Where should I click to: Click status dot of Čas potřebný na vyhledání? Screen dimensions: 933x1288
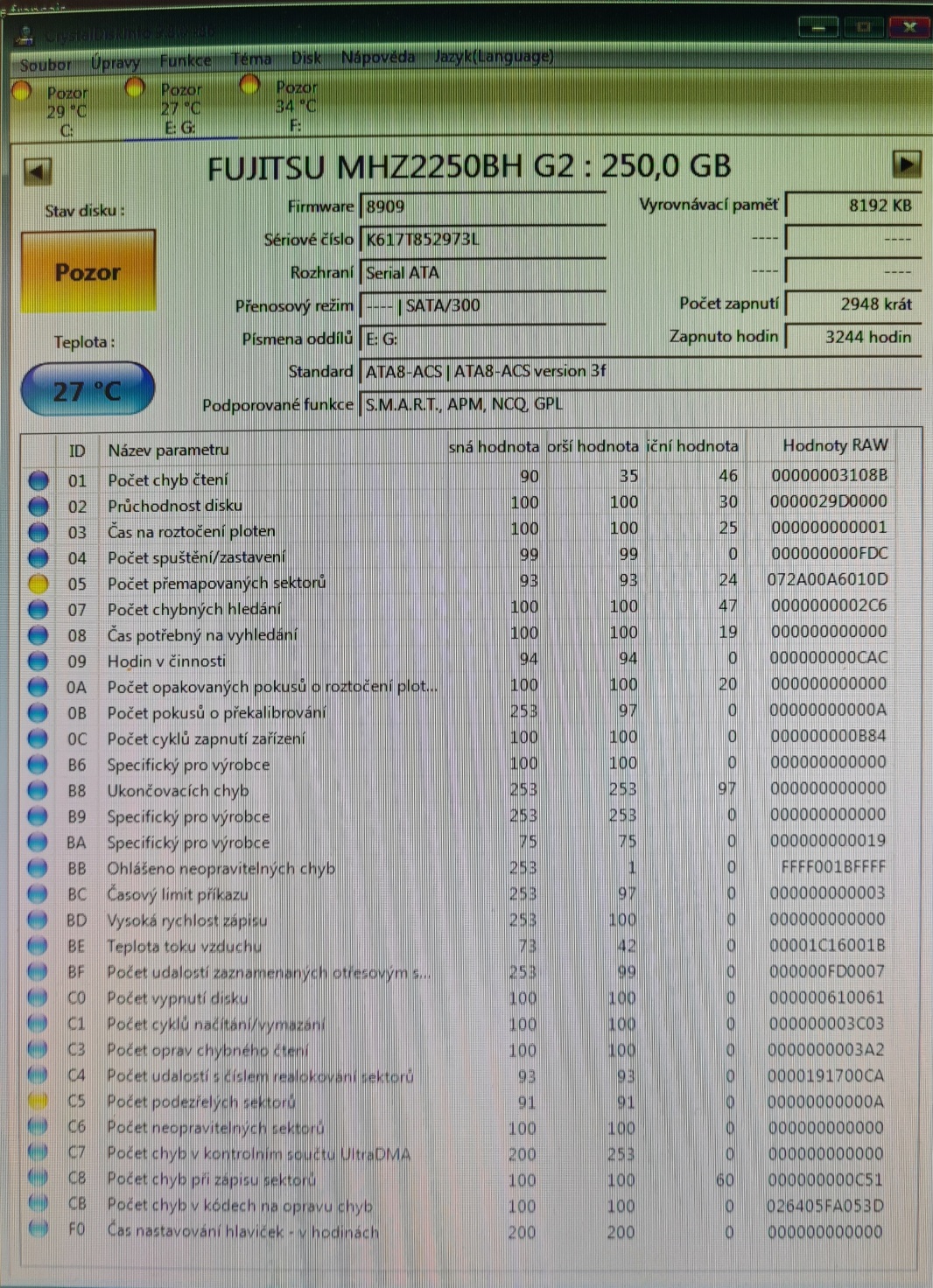(x=38, y=635)
